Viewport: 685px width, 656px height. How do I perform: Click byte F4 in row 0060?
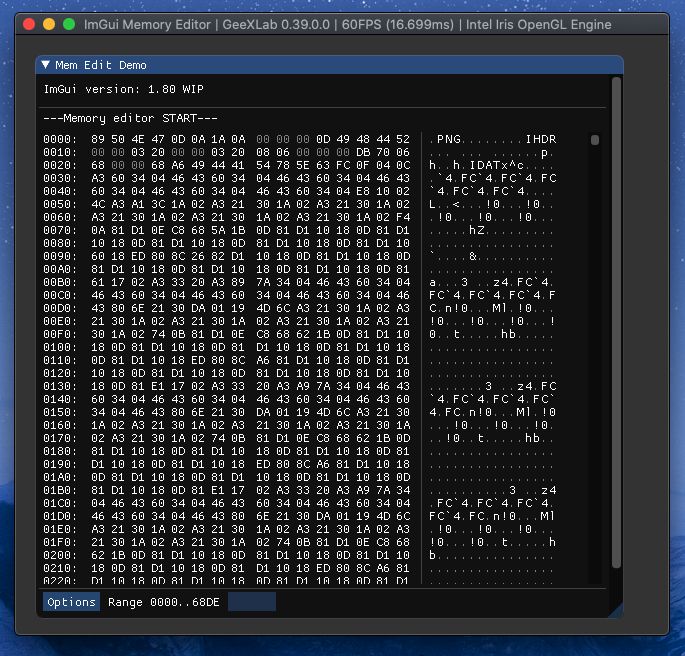click(403, 217)
